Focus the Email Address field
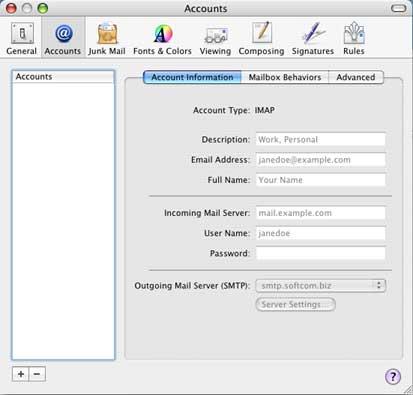Image resolution: width=413 pixels, height=395 pixels. pos(321,160)
